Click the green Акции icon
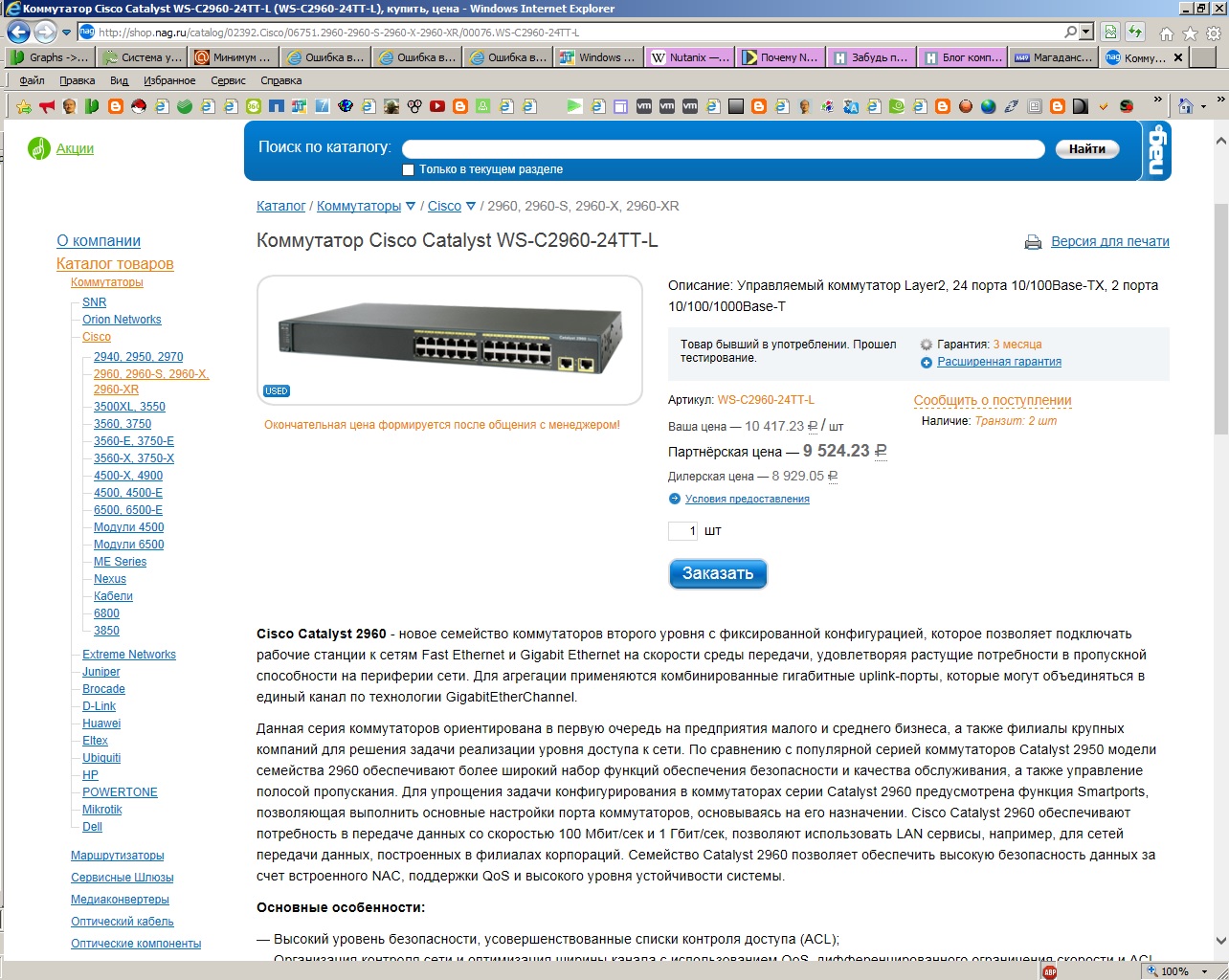This screenshot has height=980, width=1229. pyautogui.click(x=38, y=148)
